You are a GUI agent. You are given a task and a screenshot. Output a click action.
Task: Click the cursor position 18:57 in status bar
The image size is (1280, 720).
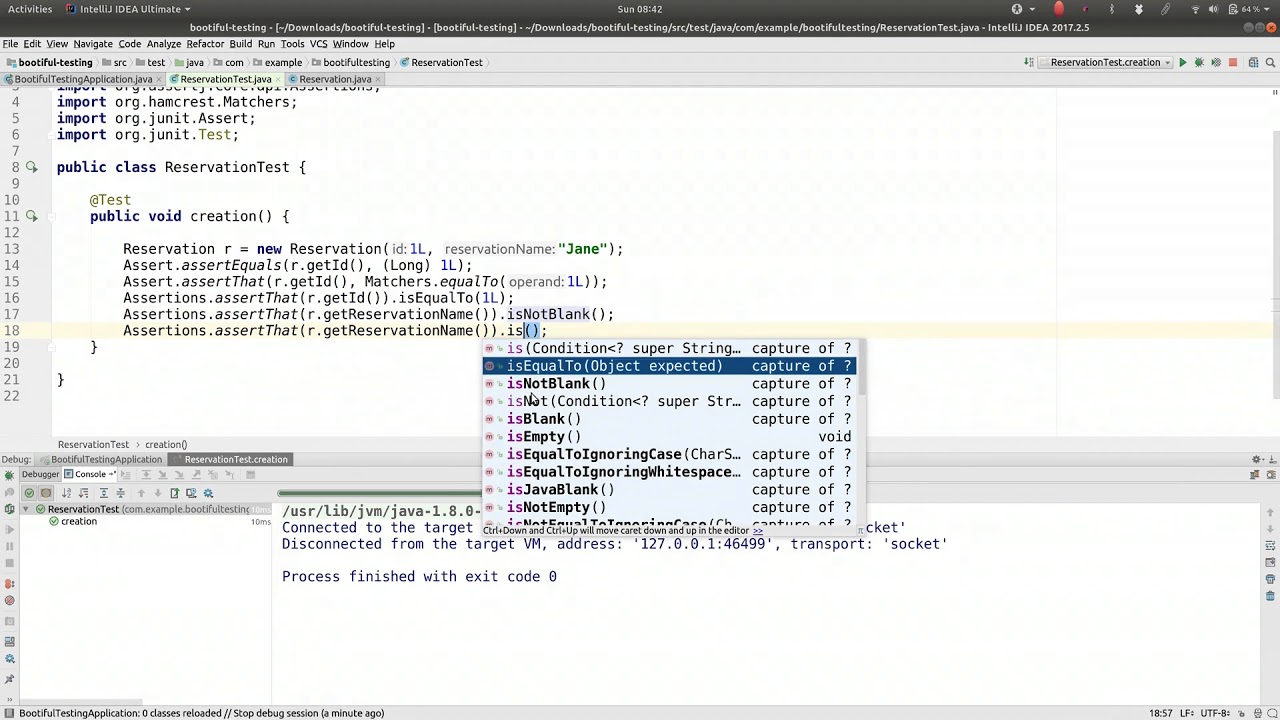(x=1161, y=713)
